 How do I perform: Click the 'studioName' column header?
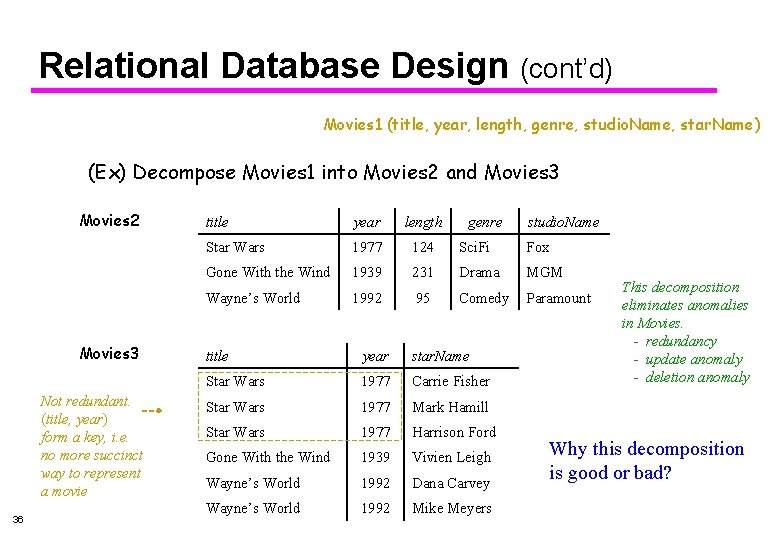tap(563, 222)
